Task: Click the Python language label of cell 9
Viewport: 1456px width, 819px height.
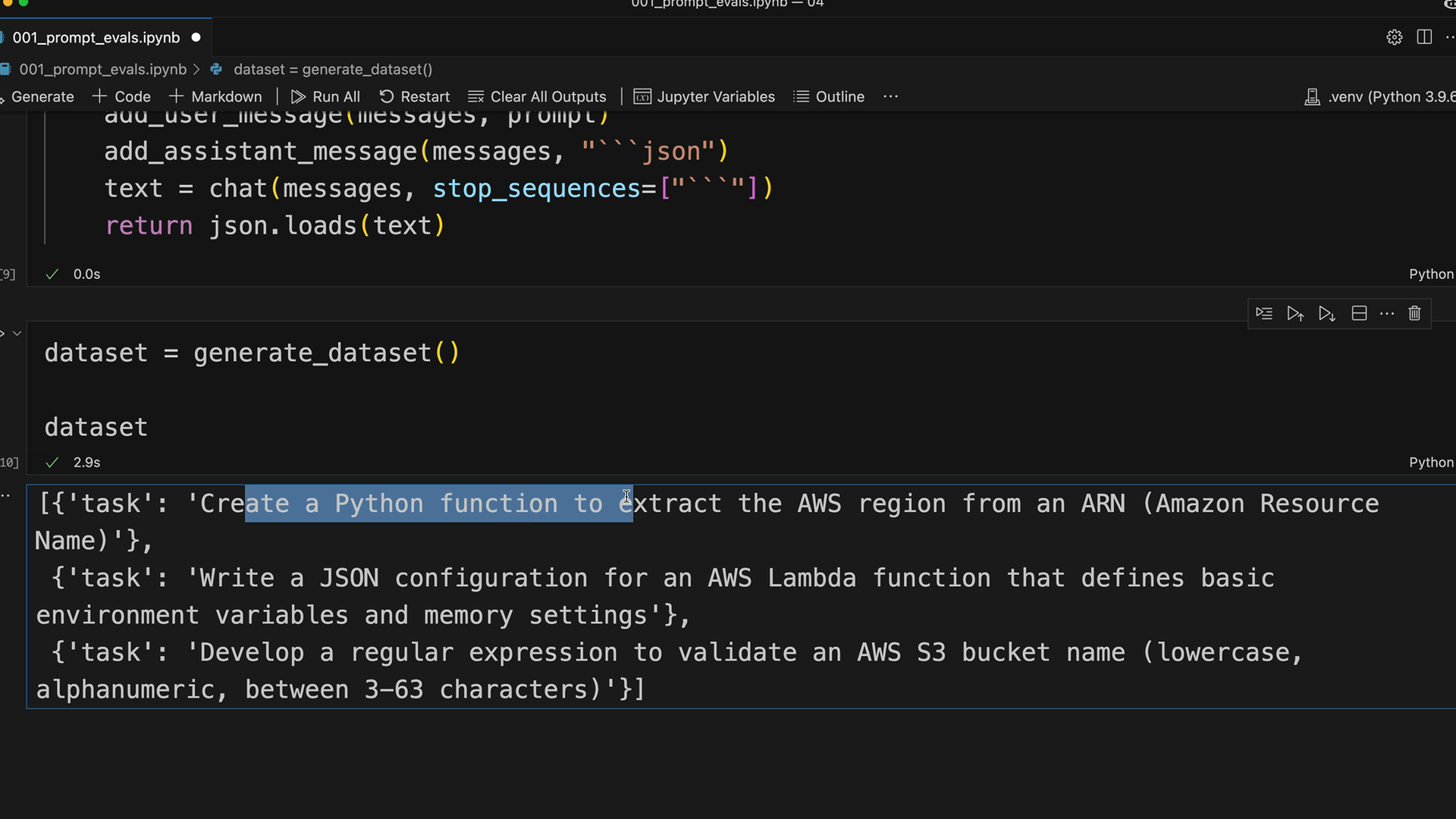Action: (x=1431, y=274)
